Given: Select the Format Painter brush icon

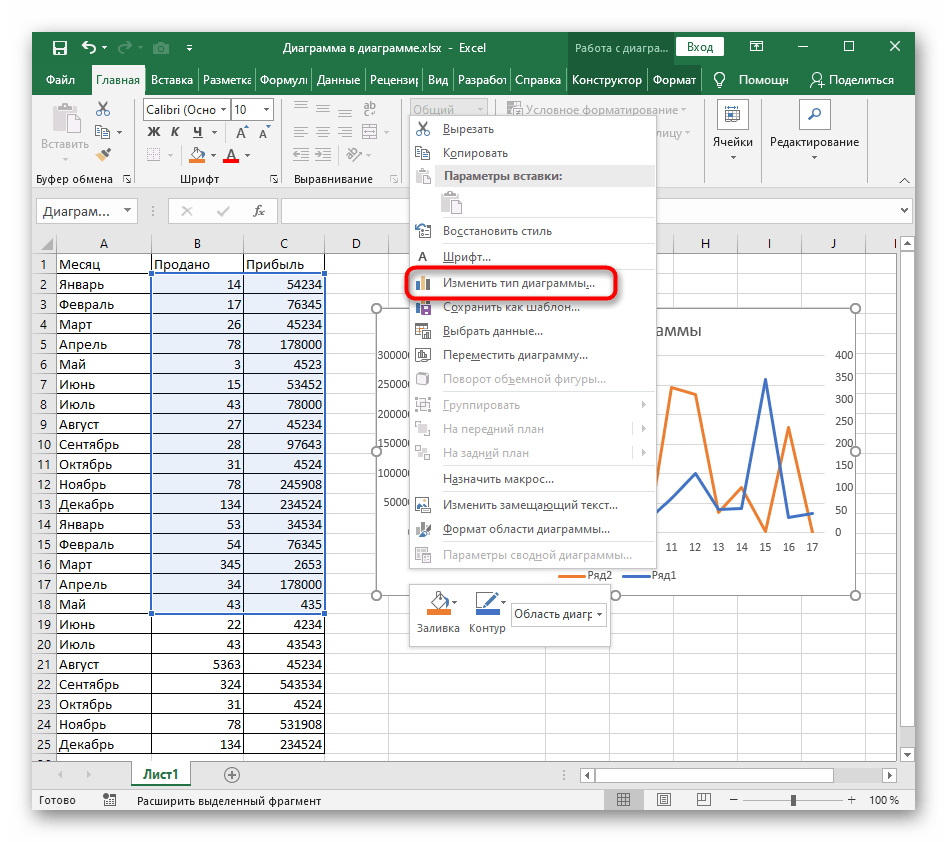Looking at the screenshot, I should 103,154.
